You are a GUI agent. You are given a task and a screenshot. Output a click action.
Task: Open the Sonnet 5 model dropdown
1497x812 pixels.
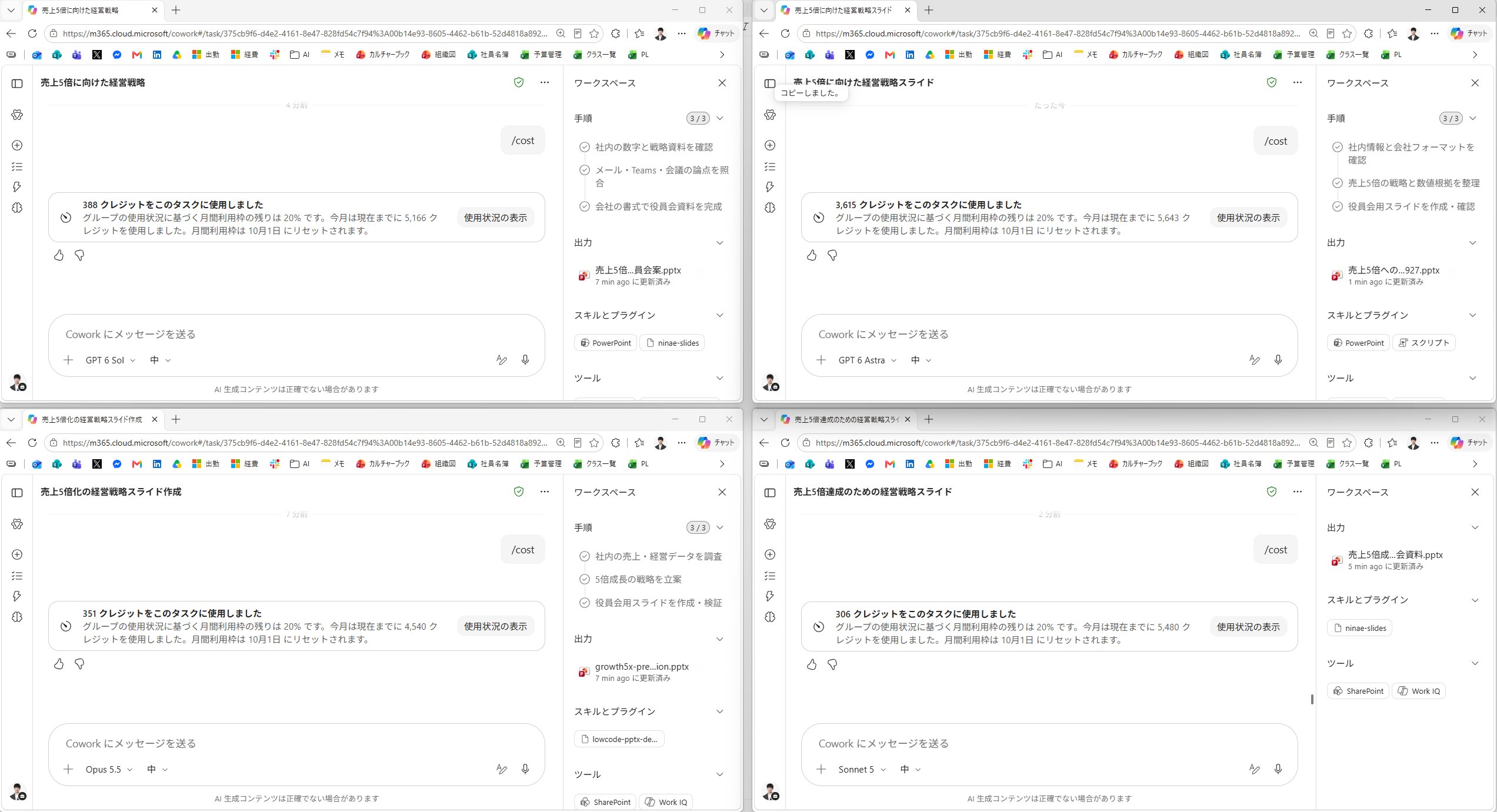tap(862, 769)
